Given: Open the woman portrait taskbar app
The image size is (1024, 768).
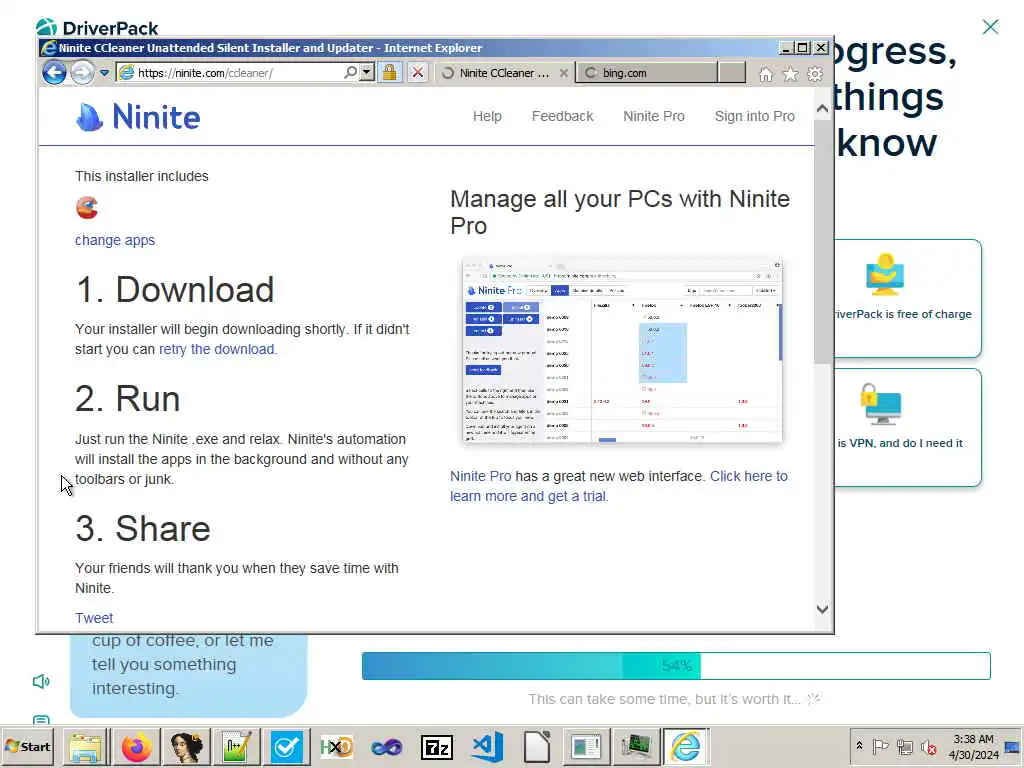Looking at the screenshot, I should [x=186, y=746].
